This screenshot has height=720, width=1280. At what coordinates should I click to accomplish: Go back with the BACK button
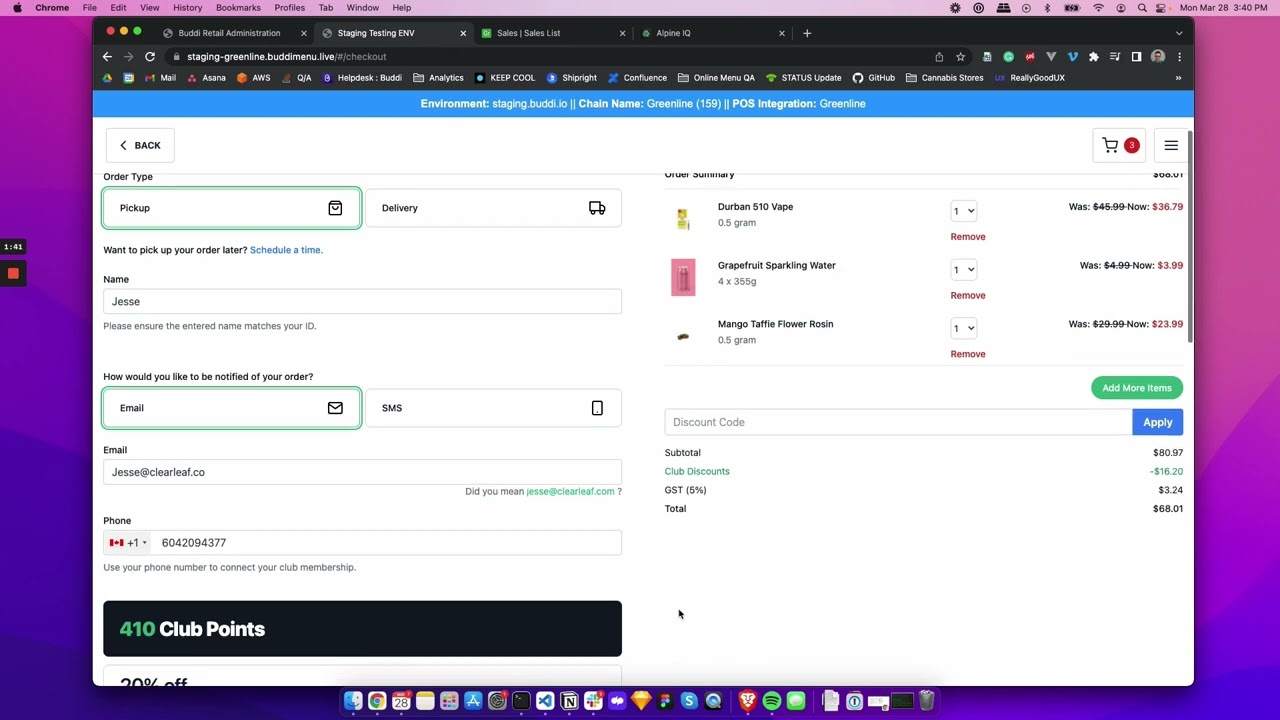[140, 145]
